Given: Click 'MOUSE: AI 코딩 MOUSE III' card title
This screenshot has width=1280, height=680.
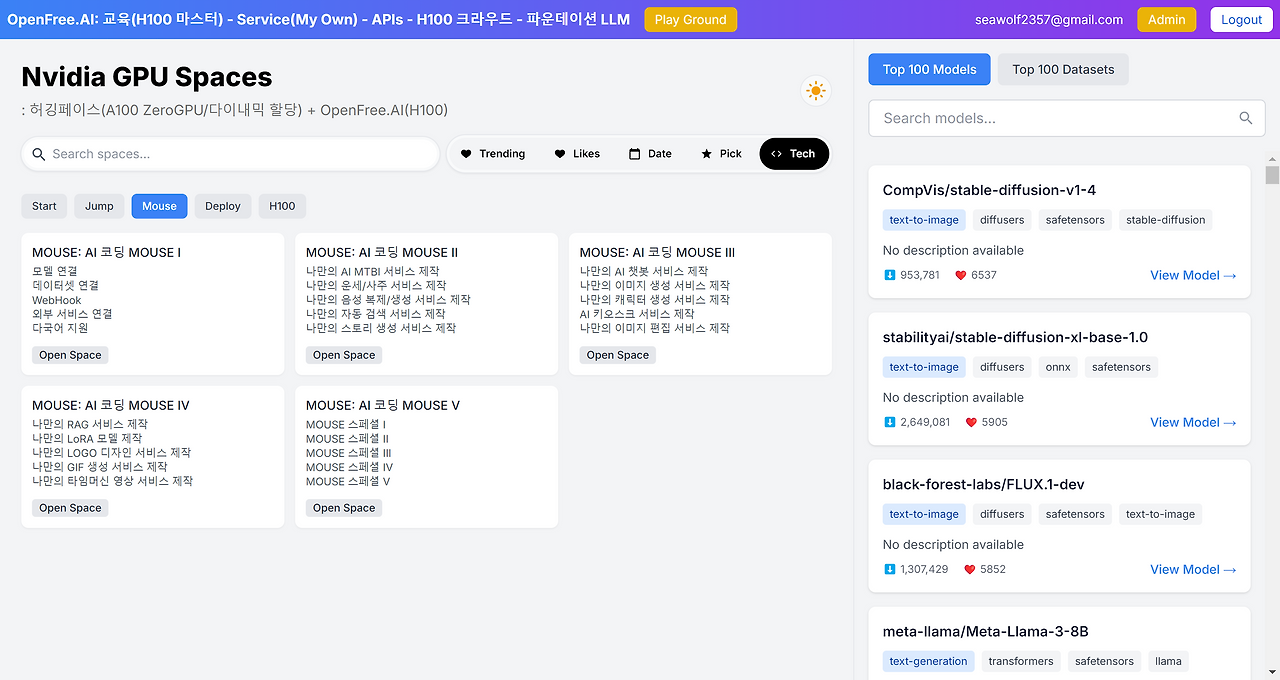Looking at the screenshot, I should click(657, 252).
